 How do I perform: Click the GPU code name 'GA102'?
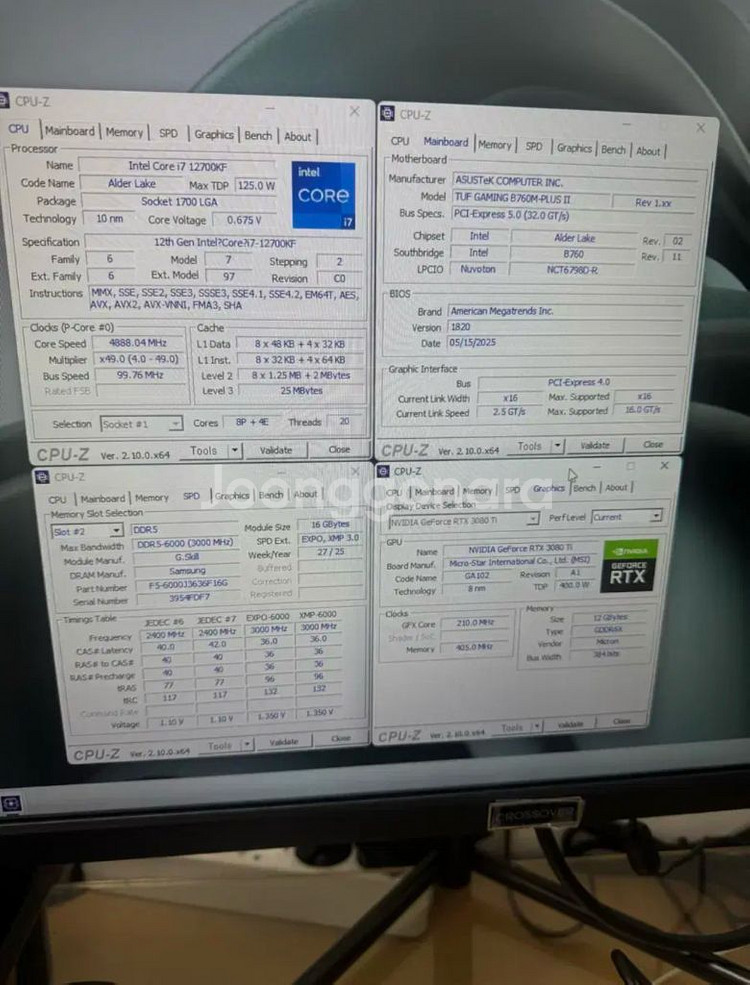tap(477, 575)
